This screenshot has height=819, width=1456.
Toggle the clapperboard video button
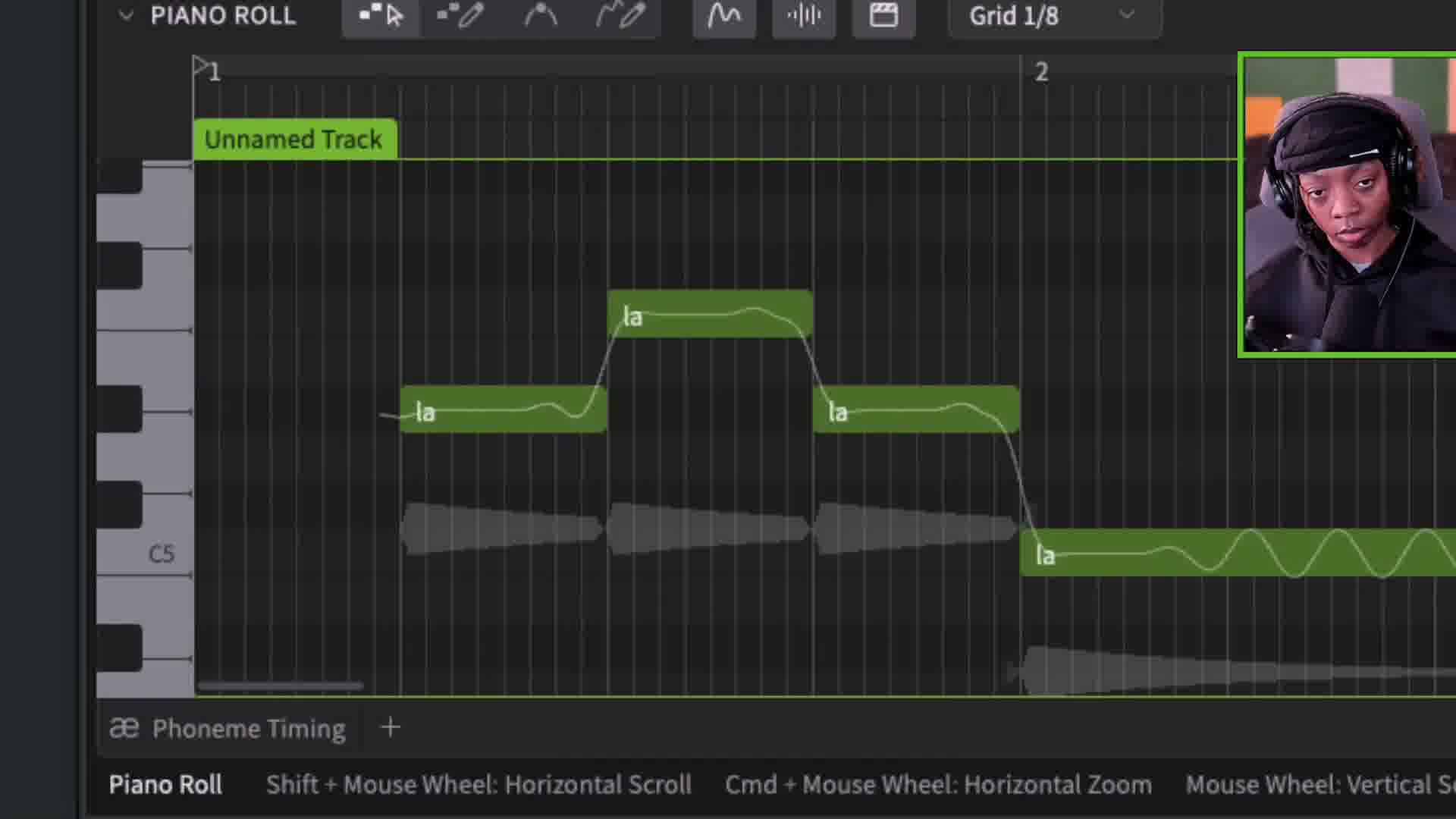[x=883, y=15]
